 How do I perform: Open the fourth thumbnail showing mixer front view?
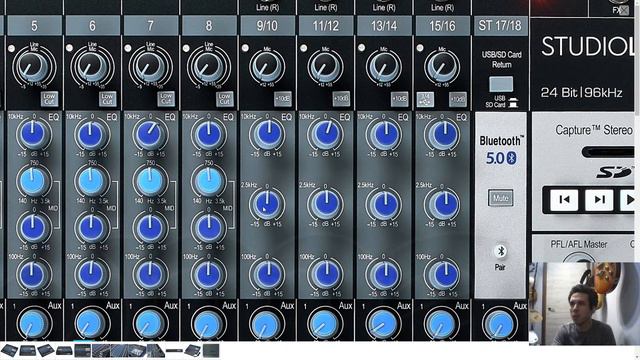pyautogui.click(x=64, y=351)
